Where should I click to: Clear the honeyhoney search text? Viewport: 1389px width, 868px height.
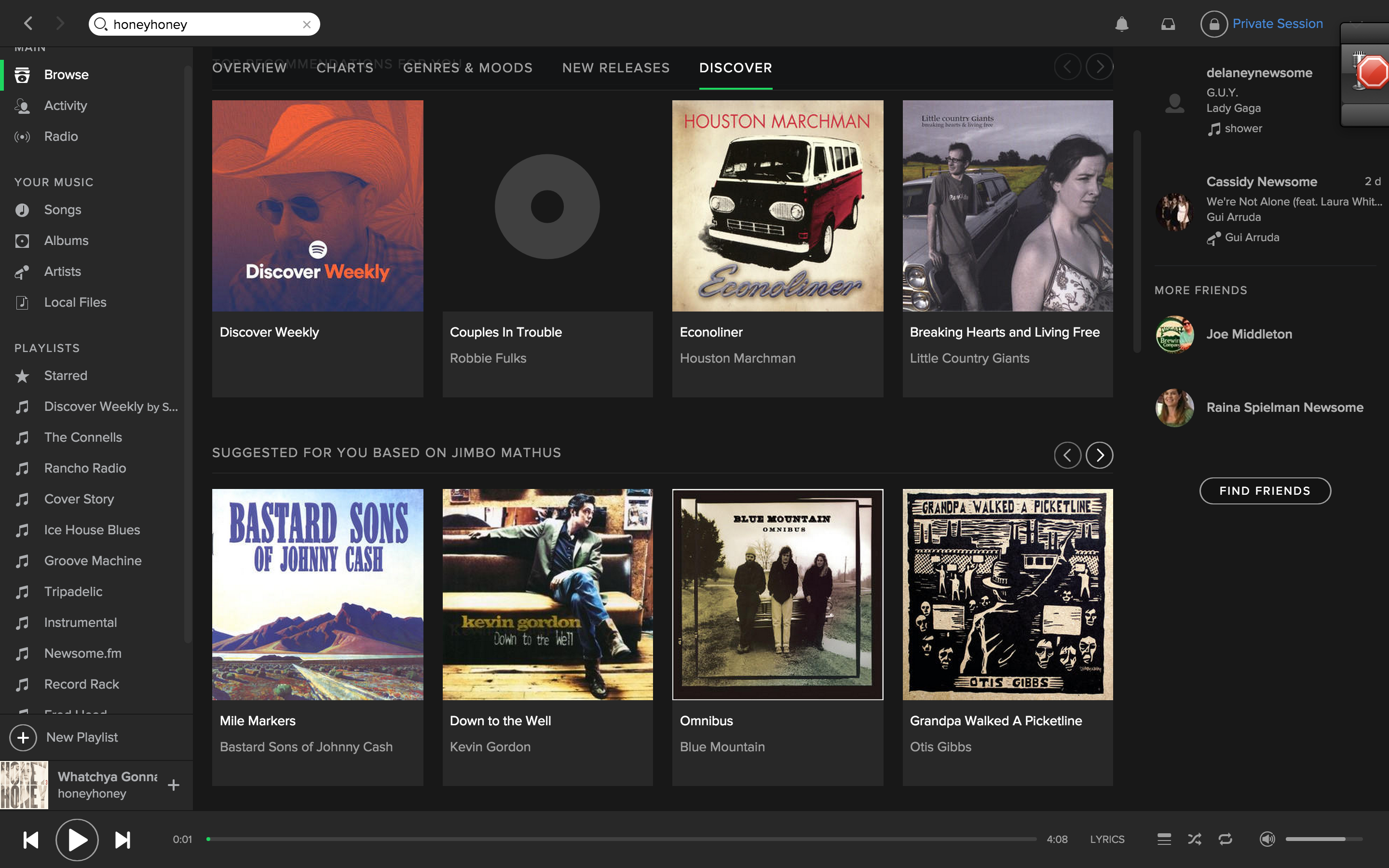pyautogui.click(x=307, y=24)
